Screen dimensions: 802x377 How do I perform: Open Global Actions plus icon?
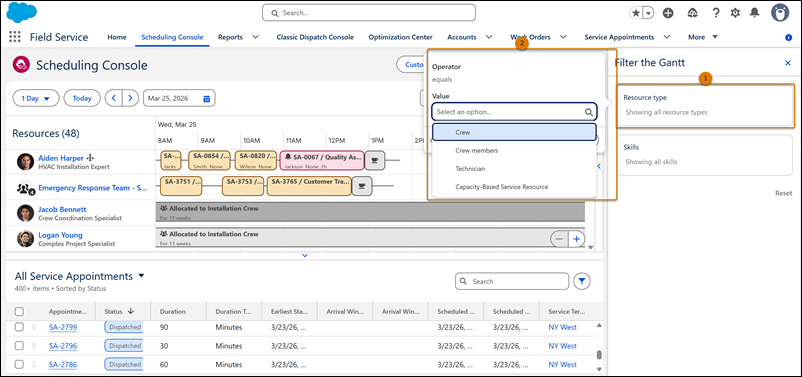click(x=668, y=13)
